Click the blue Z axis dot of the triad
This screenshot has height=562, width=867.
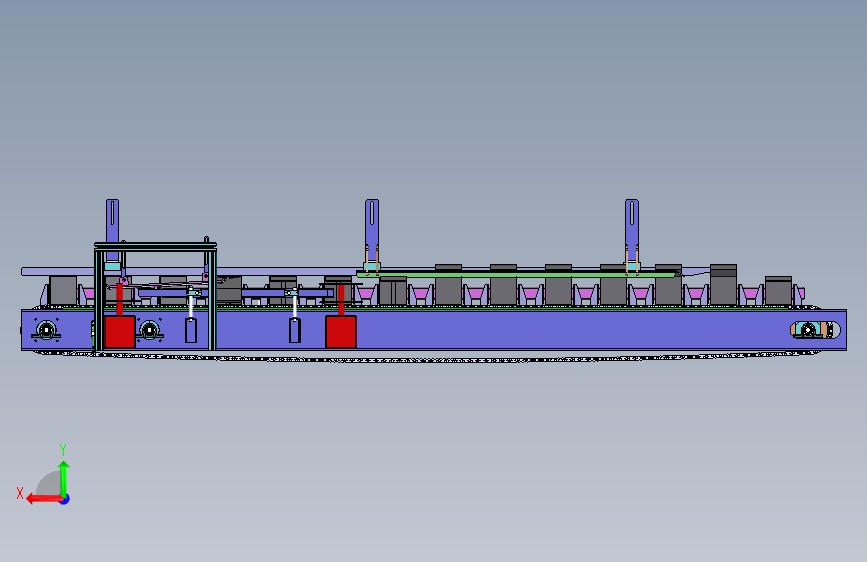point(65,499)
